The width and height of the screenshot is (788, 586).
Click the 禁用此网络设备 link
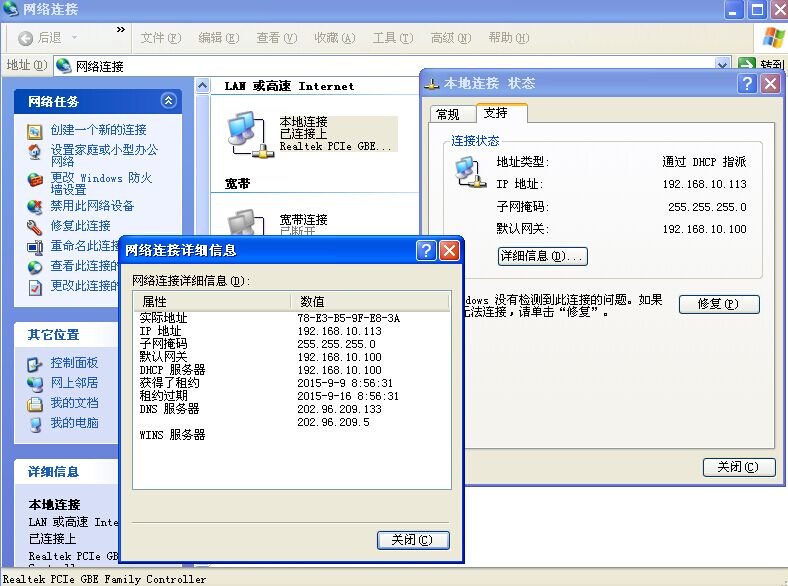point(92,206)
